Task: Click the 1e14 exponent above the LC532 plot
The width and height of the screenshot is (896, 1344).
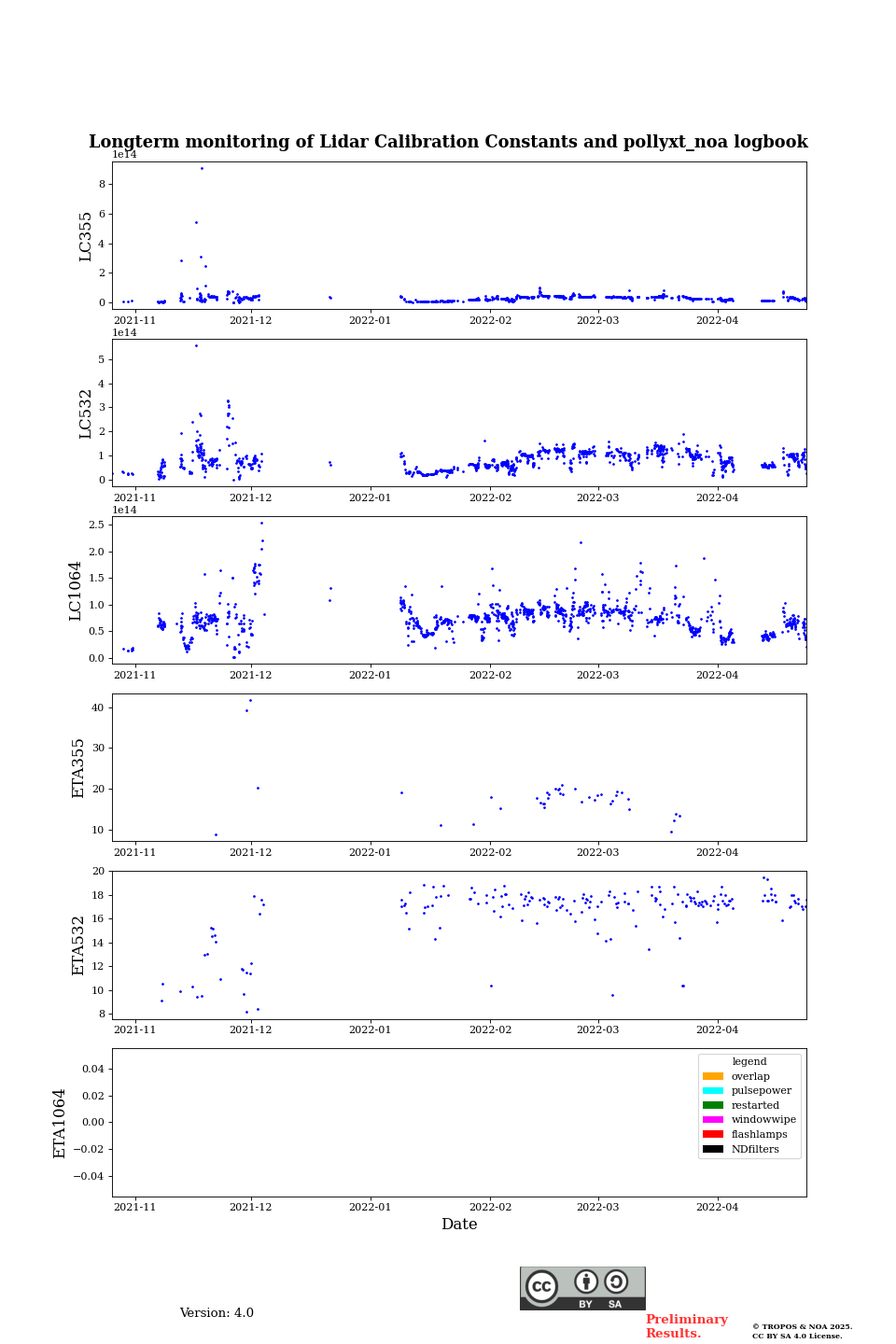Action: point(125,332)
